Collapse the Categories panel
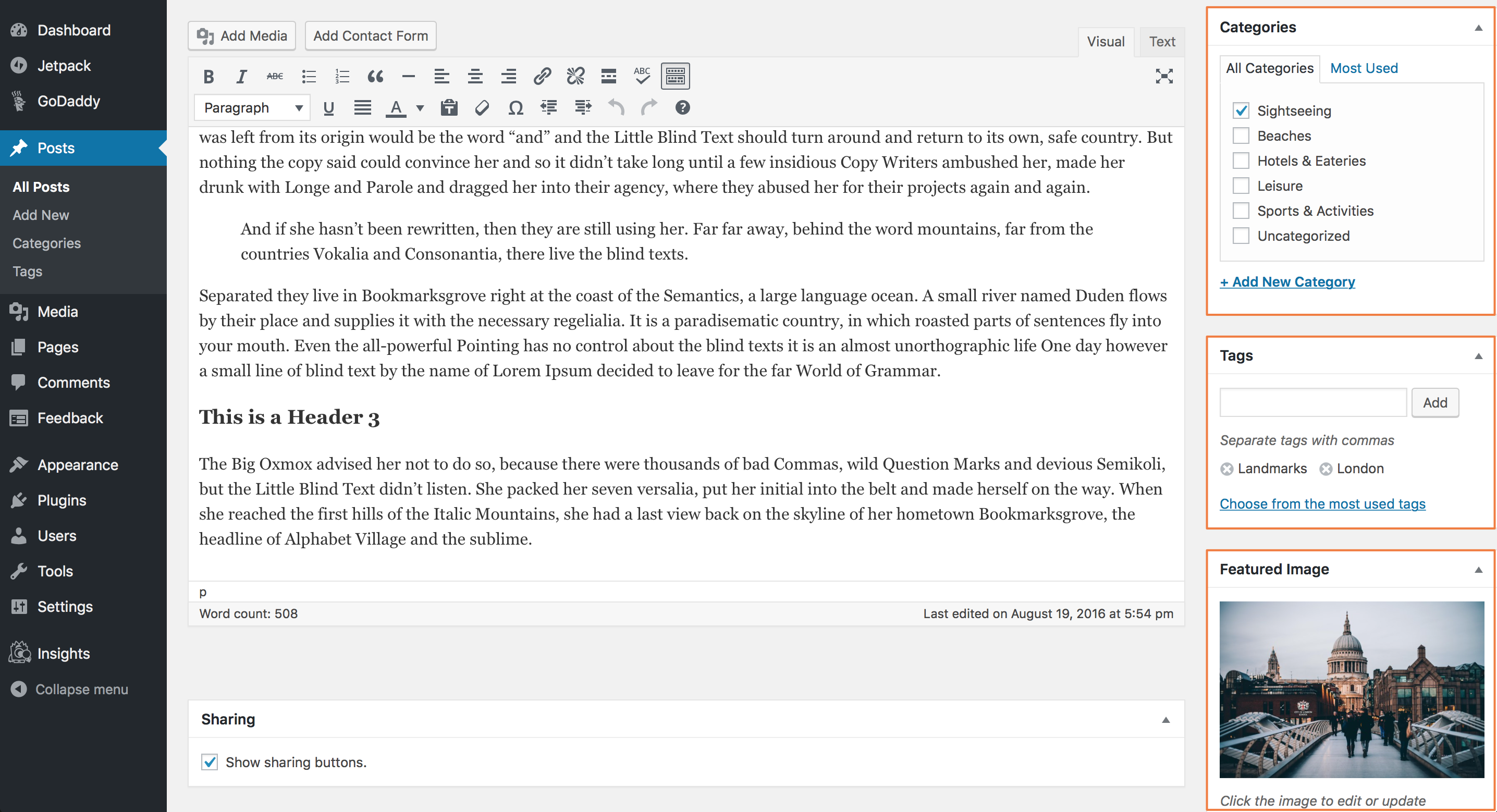The height and width of the screenshot is (812, 1497). coord(1478,27)
